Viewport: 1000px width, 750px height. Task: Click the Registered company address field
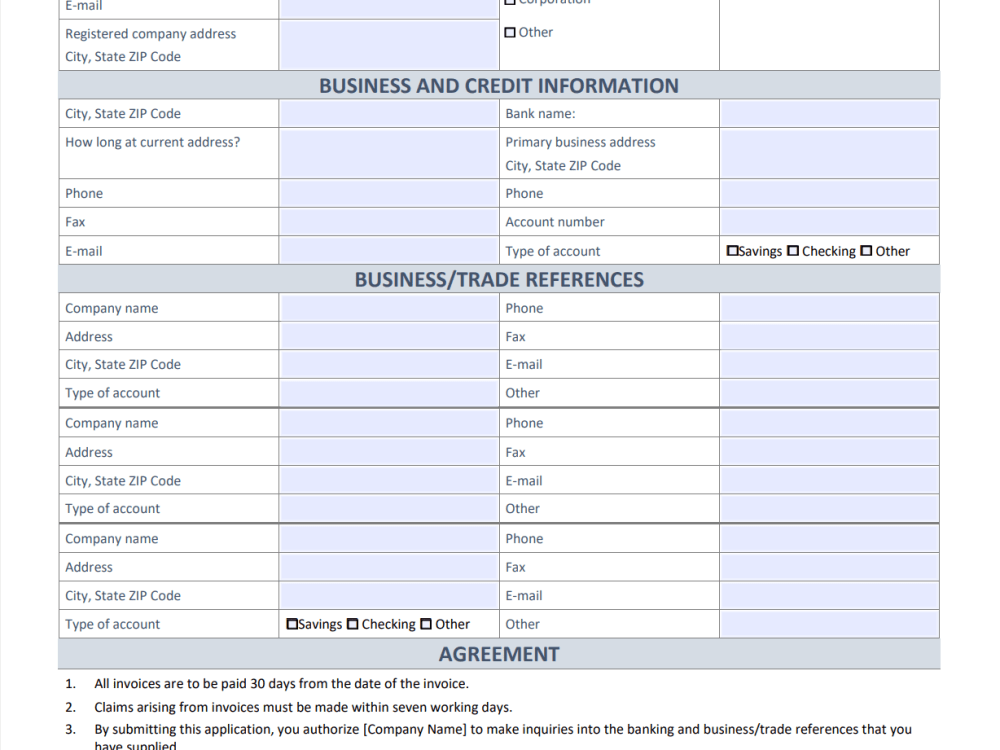pyautogui.click(x=389, y=45)
